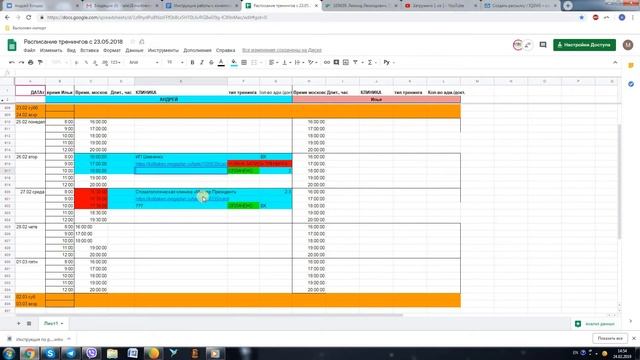Open merge cells options
The image size is (640, 360).
click(x=256, y=62)
